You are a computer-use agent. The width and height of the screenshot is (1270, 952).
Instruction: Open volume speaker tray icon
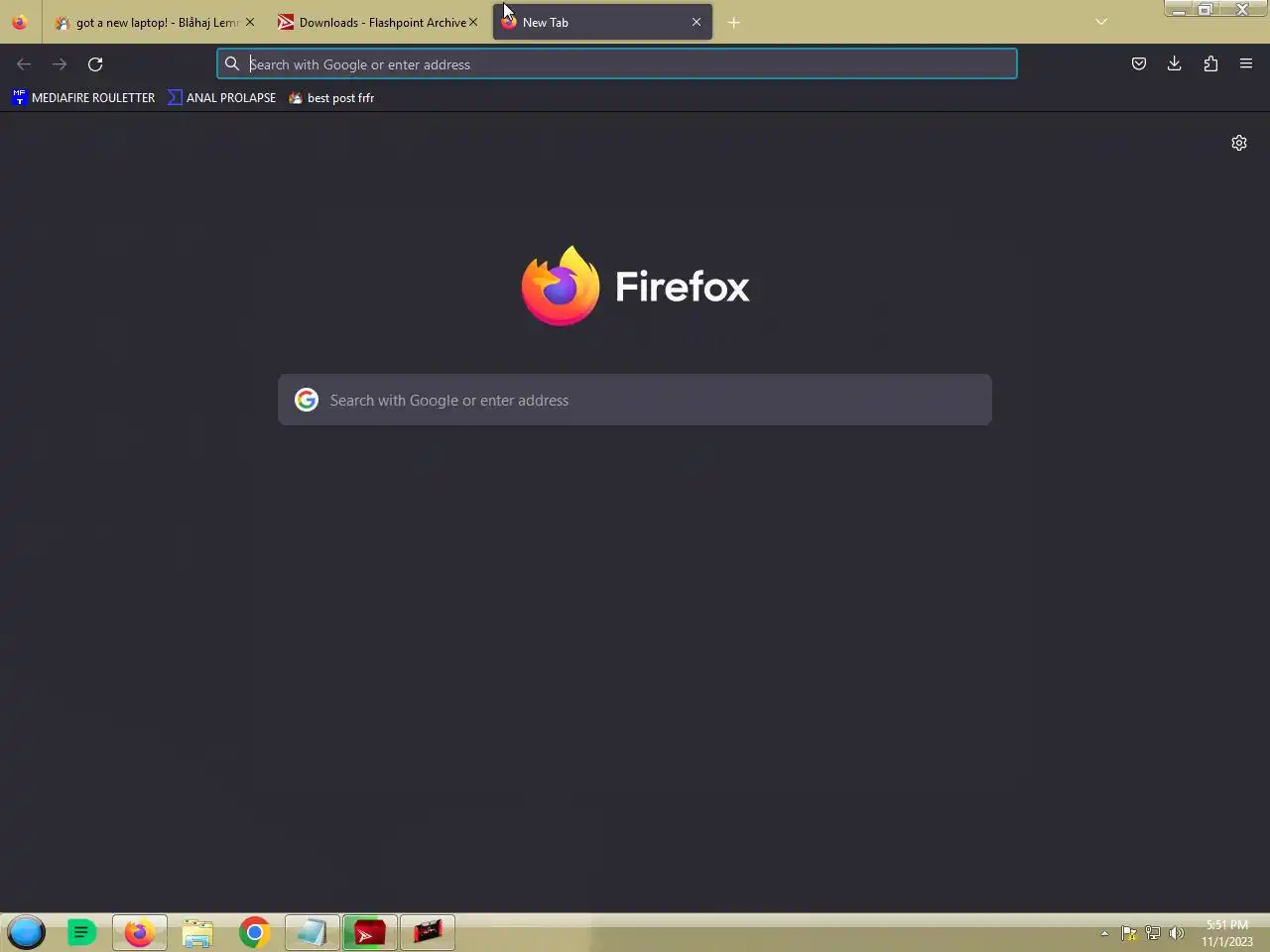pyautogui.click(x=1177, y=933)
